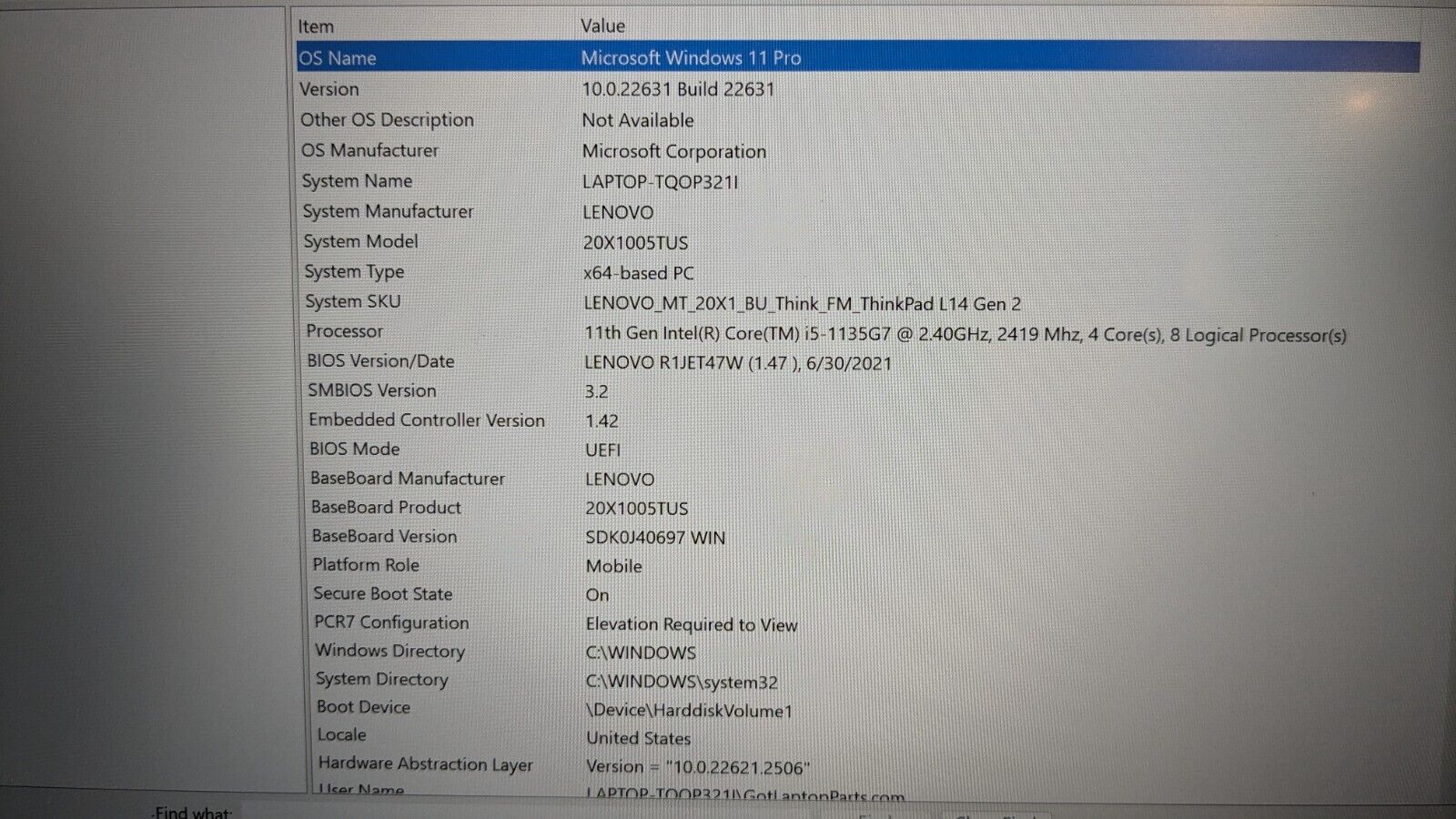Viewport: 1456px width, 819px height.
Task: Click Version = "10.0.22621.2506" value
Action: 698,768
